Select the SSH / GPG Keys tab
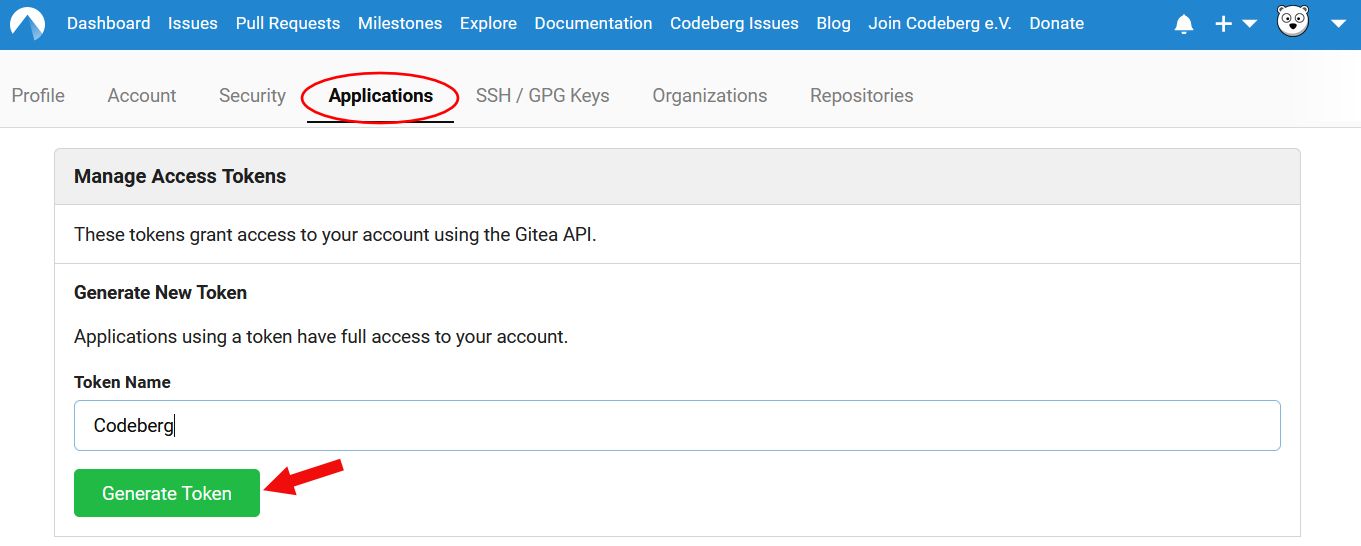Viewport: 1361px width, 546px height. point(542,96)
